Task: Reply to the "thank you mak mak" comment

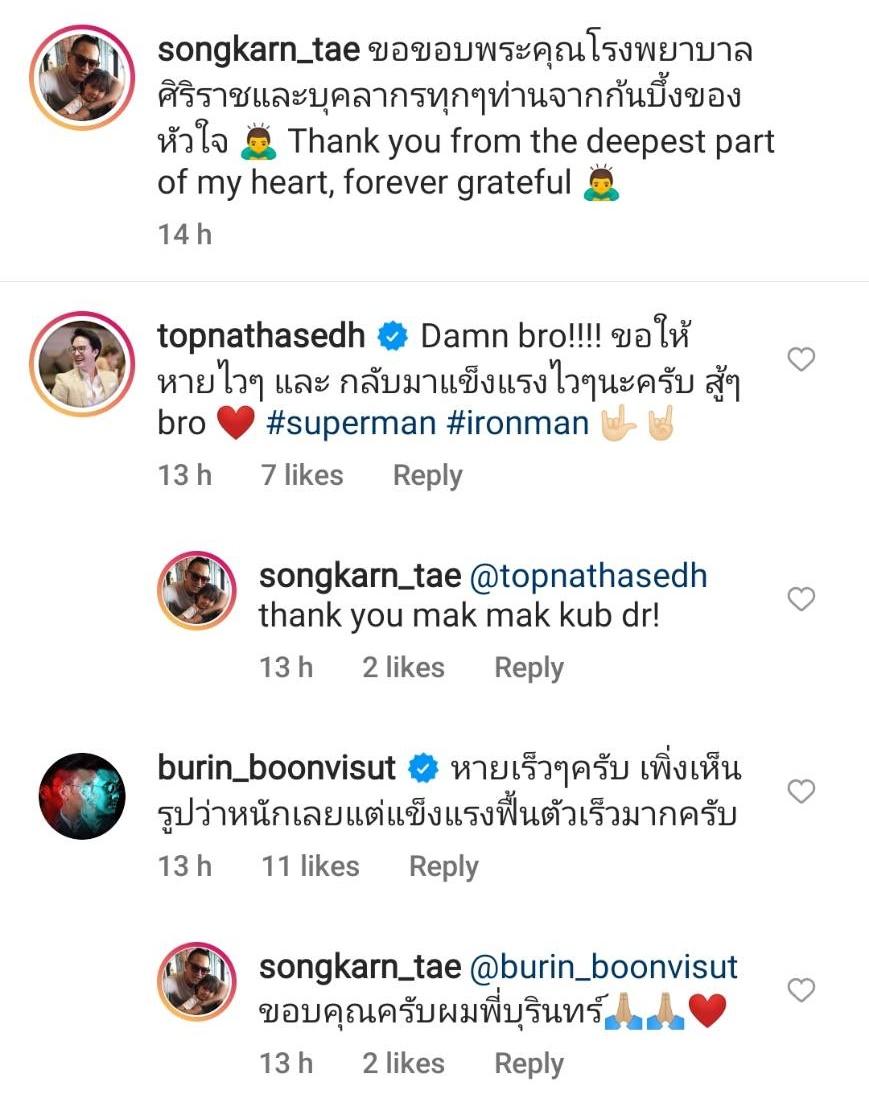Action: tap(529, 667)
